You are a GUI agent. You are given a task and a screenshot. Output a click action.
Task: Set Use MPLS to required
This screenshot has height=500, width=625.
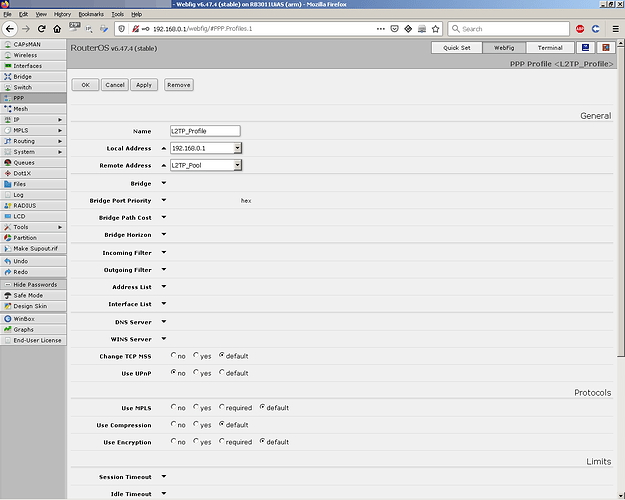coord(222,407)
